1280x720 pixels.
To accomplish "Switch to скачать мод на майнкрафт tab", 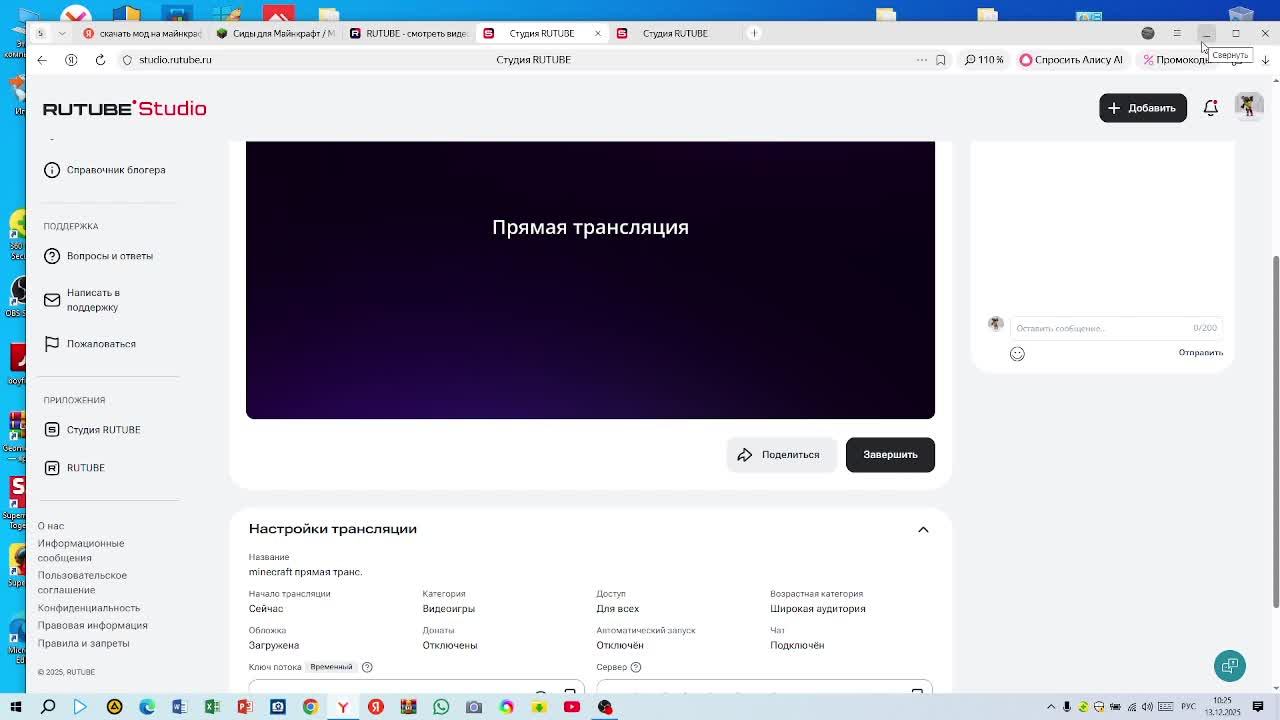I will 142,33.
